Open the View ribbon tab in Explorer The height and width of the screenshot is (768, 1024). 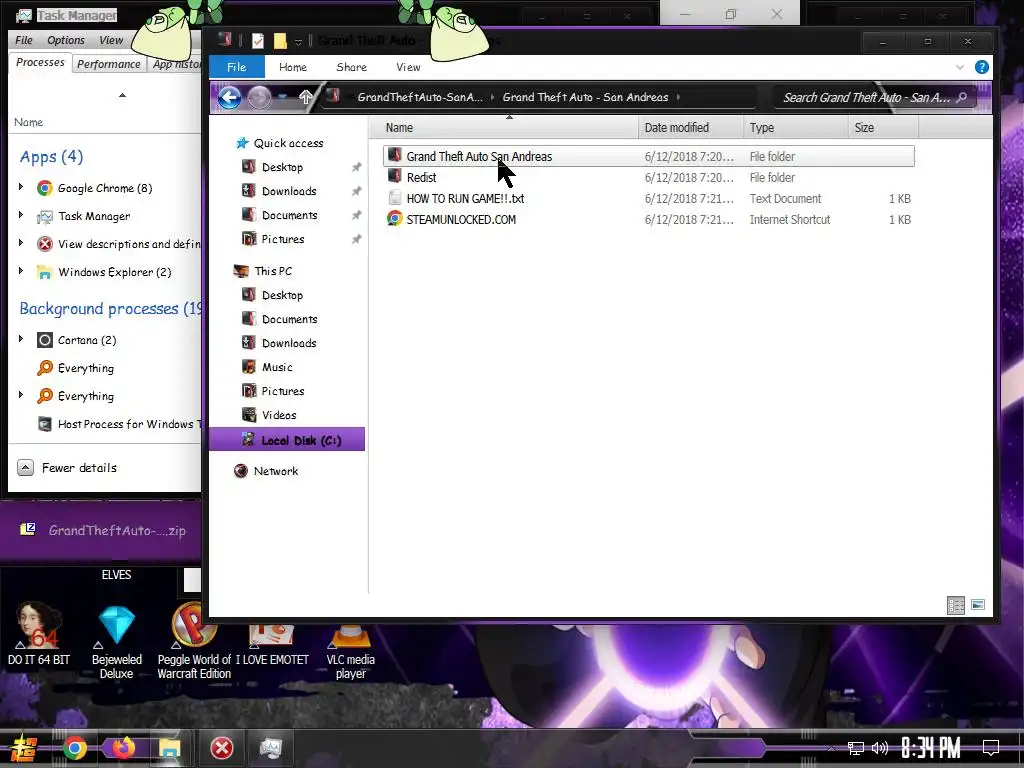(x=408, y=67)
